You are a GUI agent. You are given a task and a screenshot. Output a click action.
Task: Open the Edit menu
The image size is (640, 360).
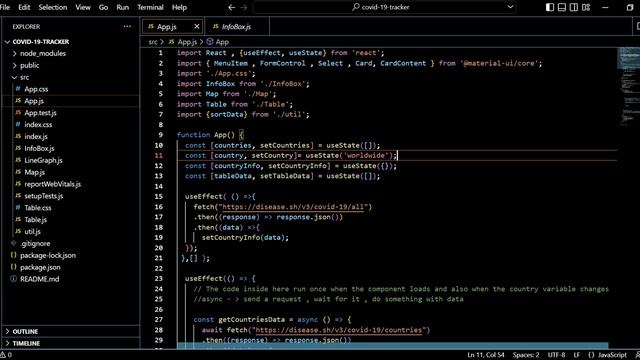point(24,7)
